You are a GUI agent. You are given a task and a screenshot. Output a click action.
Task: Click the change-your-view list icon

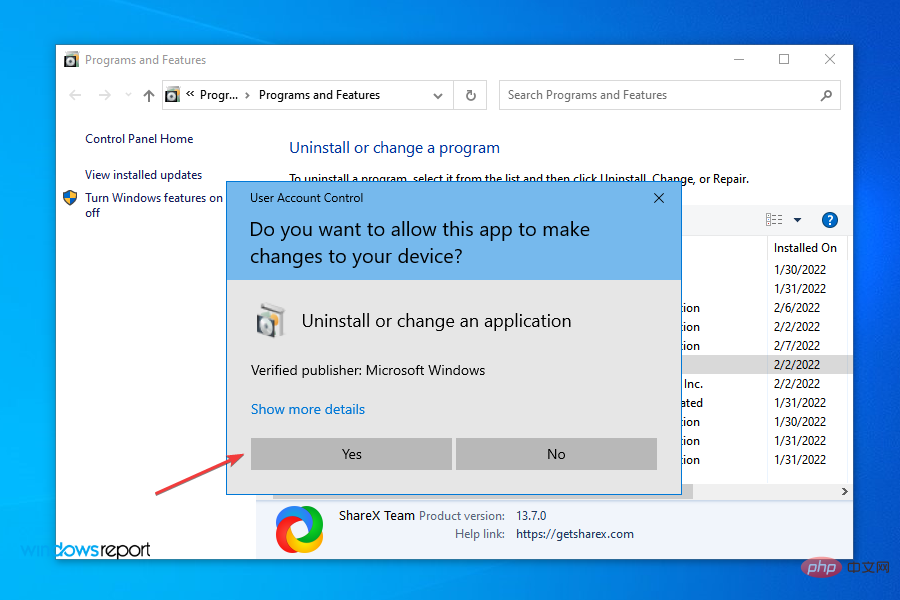coord(773,219)
